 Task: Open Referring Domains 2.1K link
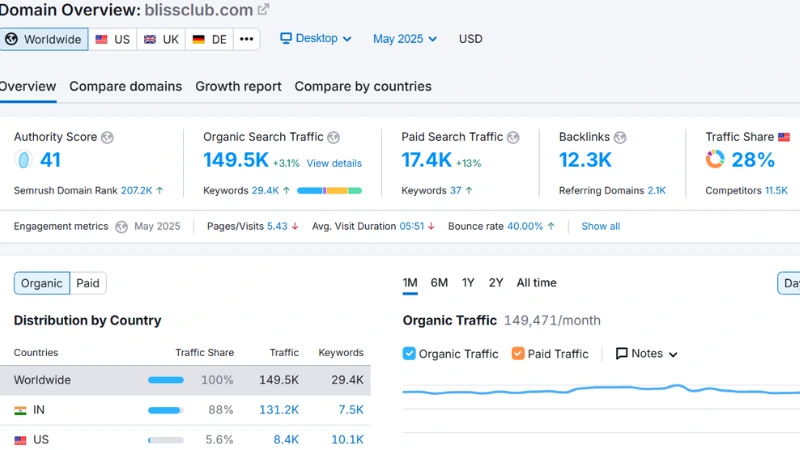click(657, 190)
